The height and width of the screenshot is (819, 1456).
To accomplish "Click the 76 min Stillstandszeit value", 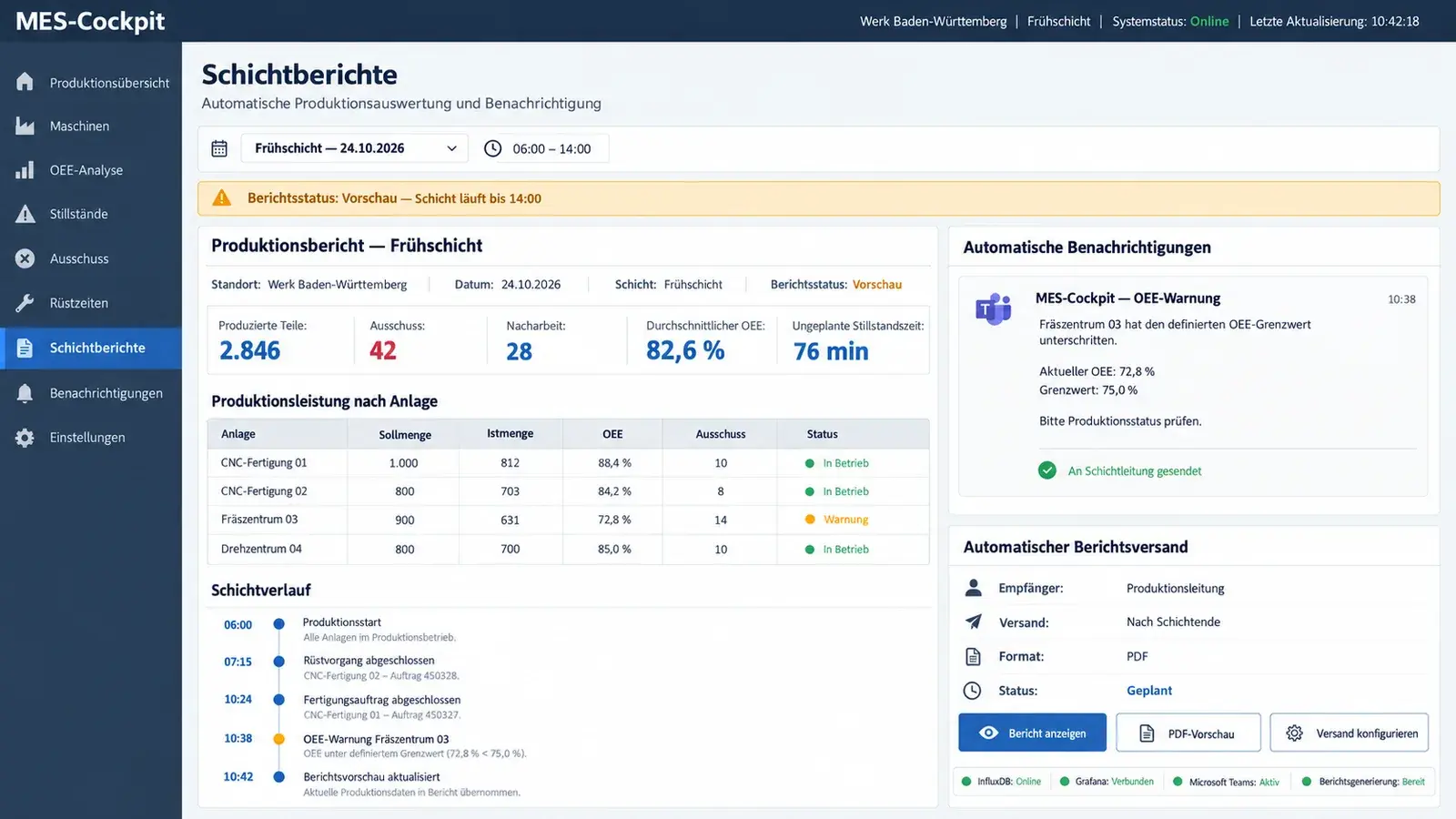I will tap(831, 351).
